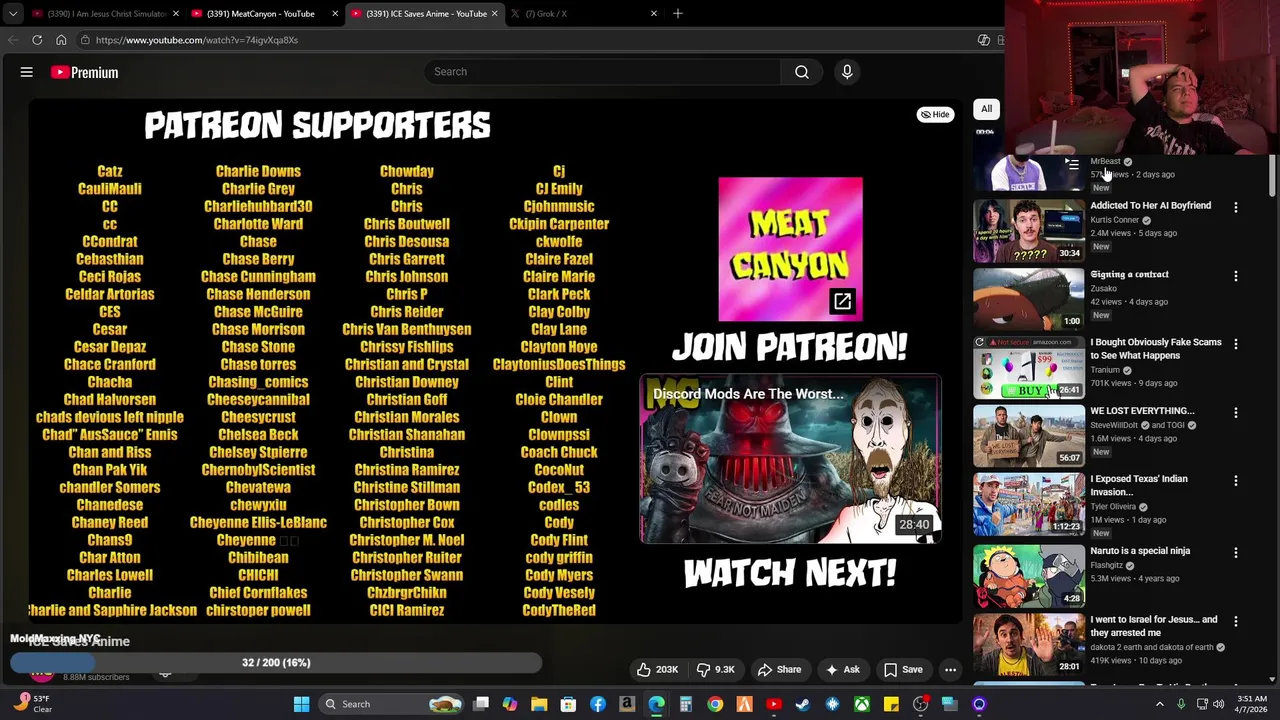The image size is (1280, 720).
Task: Close the Grok / X tab
Action: 654,13
